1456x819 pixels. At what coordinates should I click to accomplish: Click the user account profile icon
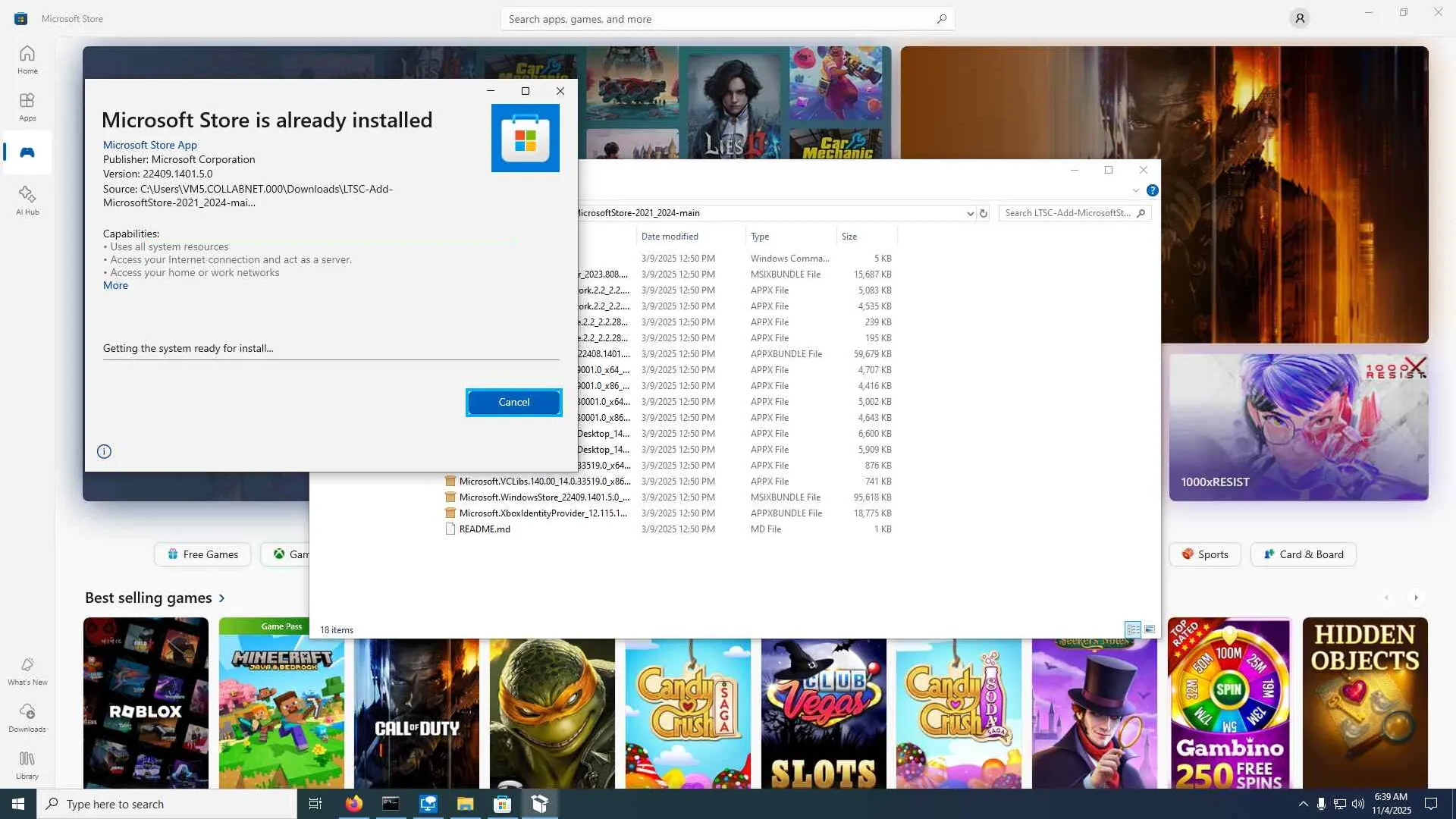click(1299, 18)
